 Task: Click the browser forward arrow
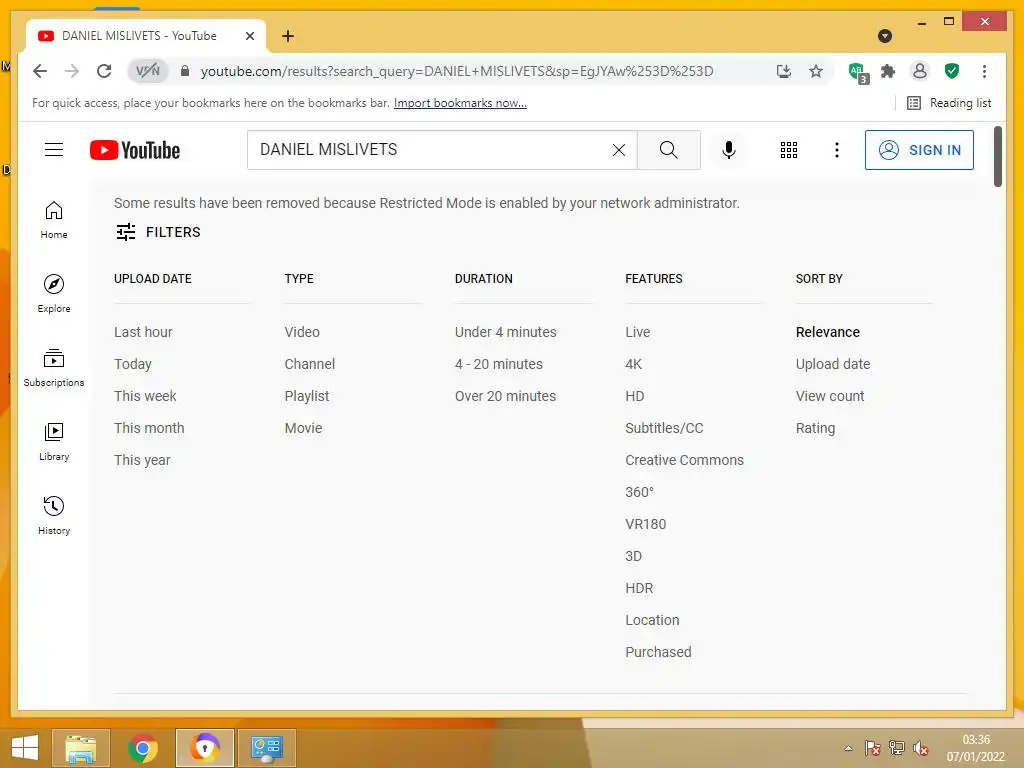pos(72,71)
